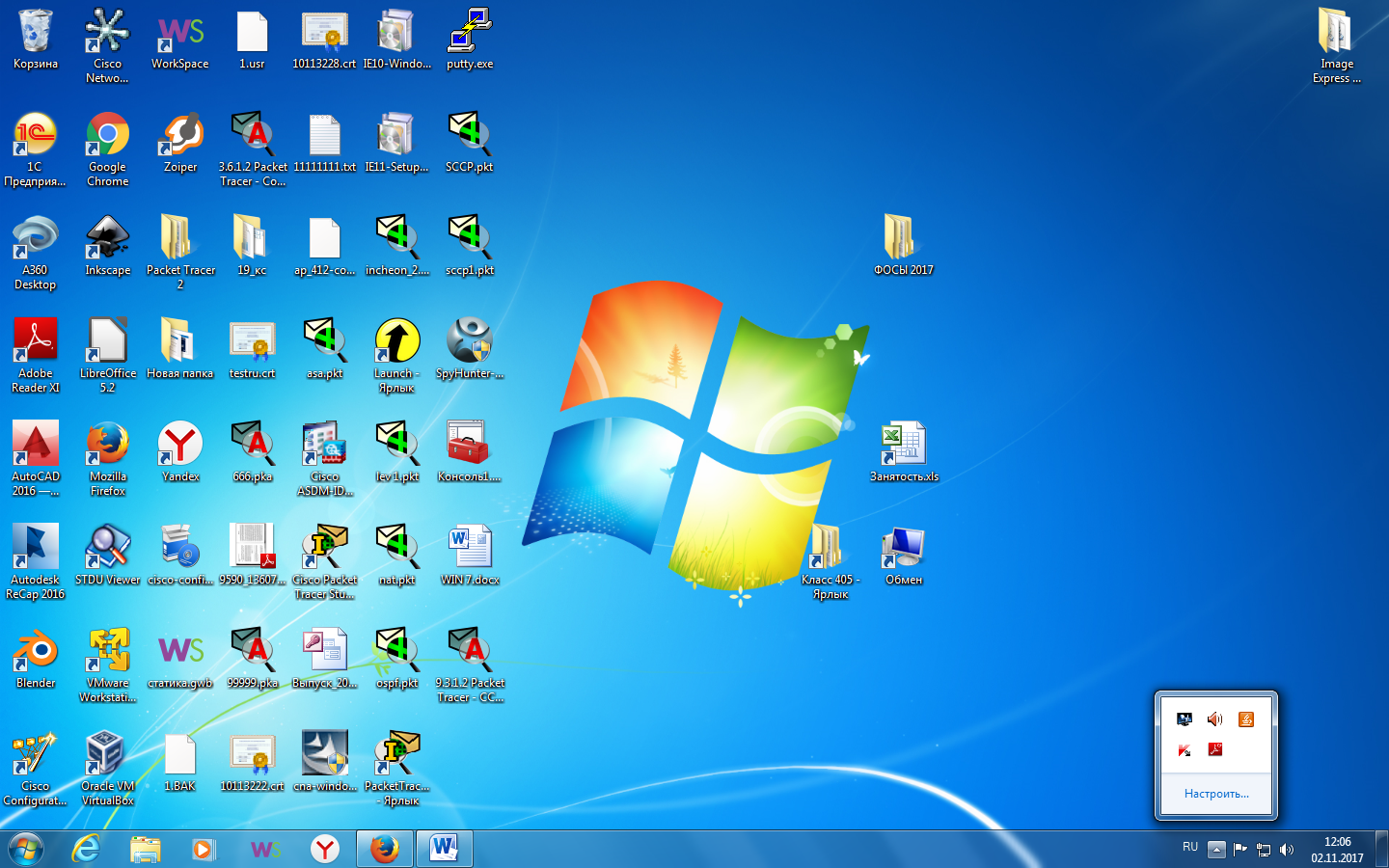Select the AutoCAD 2016 shortcut
The width and height of the screenshot is (1389, 868).
coord(36,459)
